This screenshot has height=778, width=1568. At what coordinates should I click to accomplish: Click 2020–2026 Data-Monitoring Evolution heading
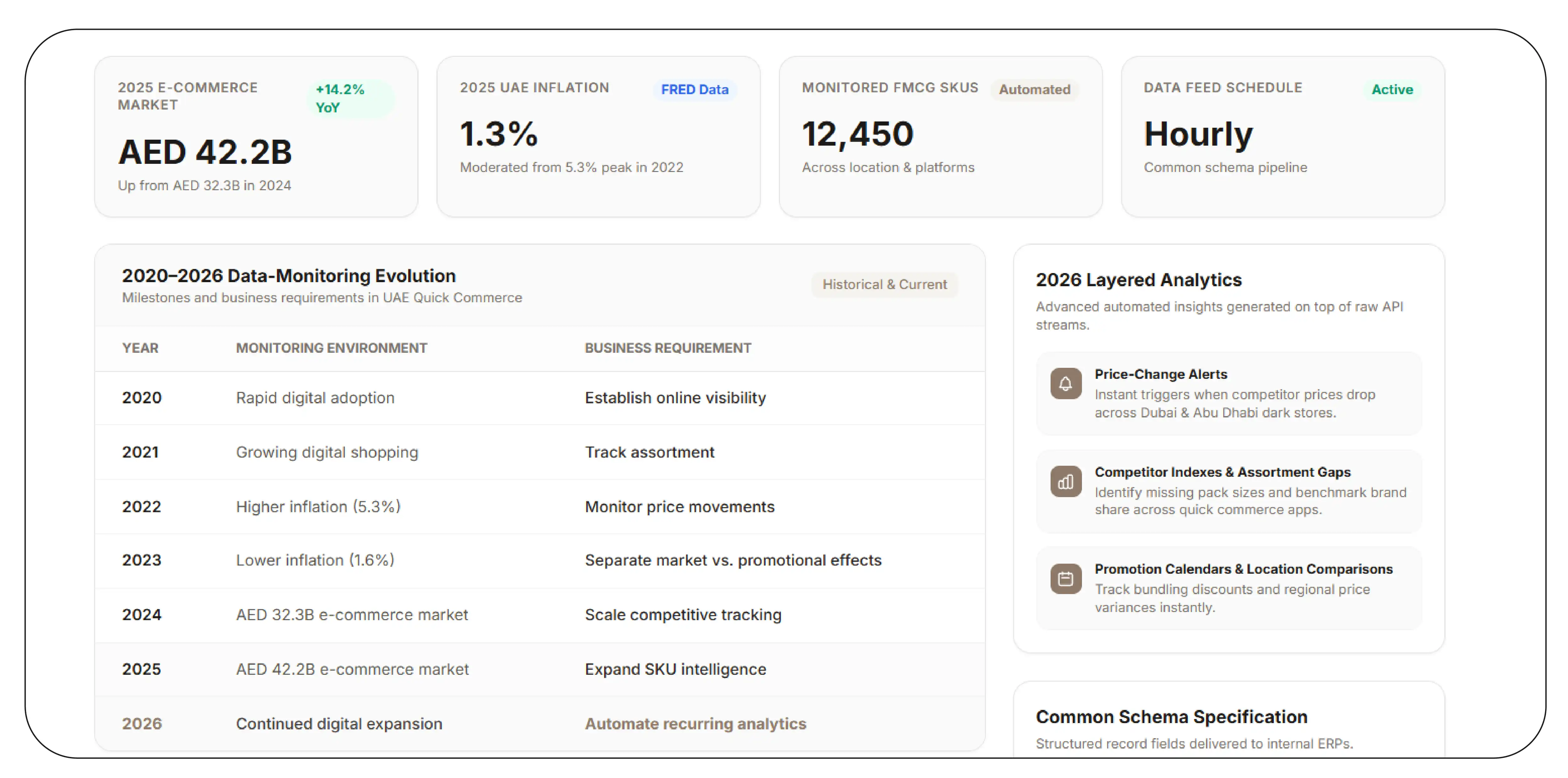tap(289, 276)
